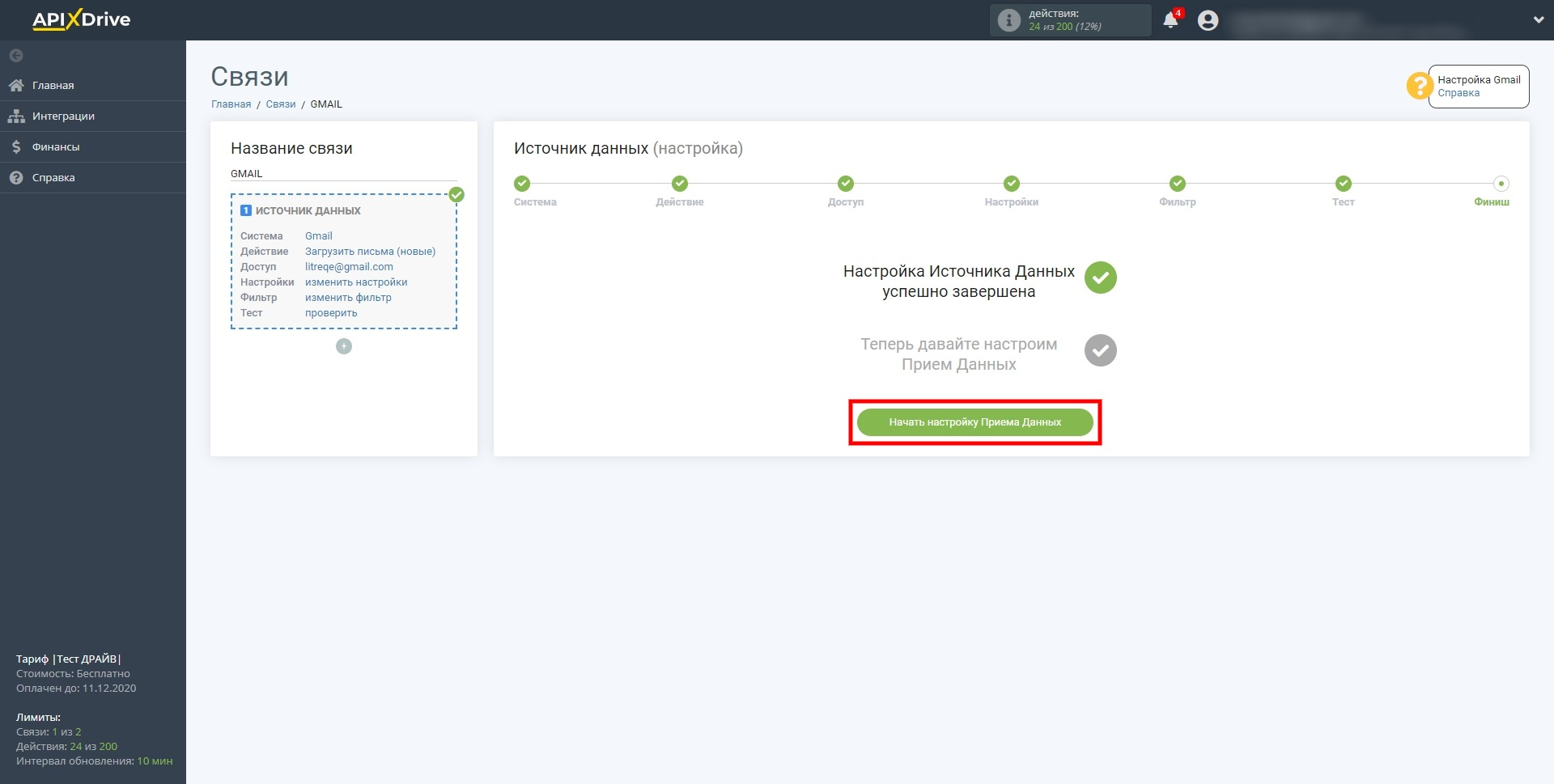This screenshot has height=784, width=1554.
Task: Open notifications bell icon
Action: click(1170, 20)
